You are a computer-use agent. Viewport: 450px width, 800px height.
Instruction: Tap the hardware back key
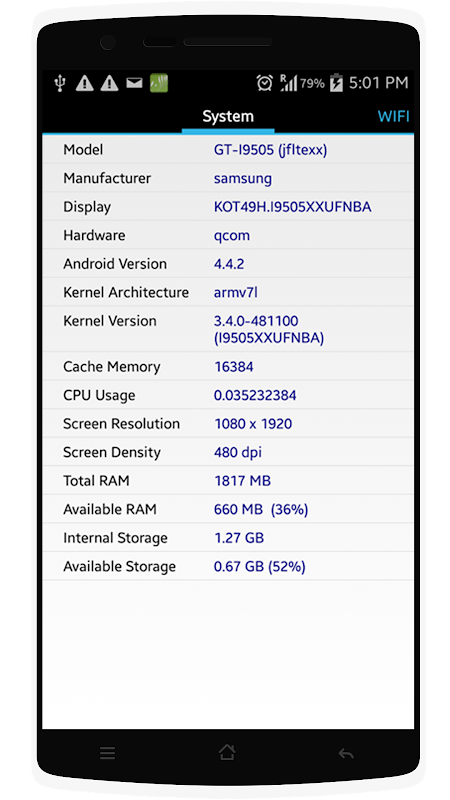click(x=346, y=753)
